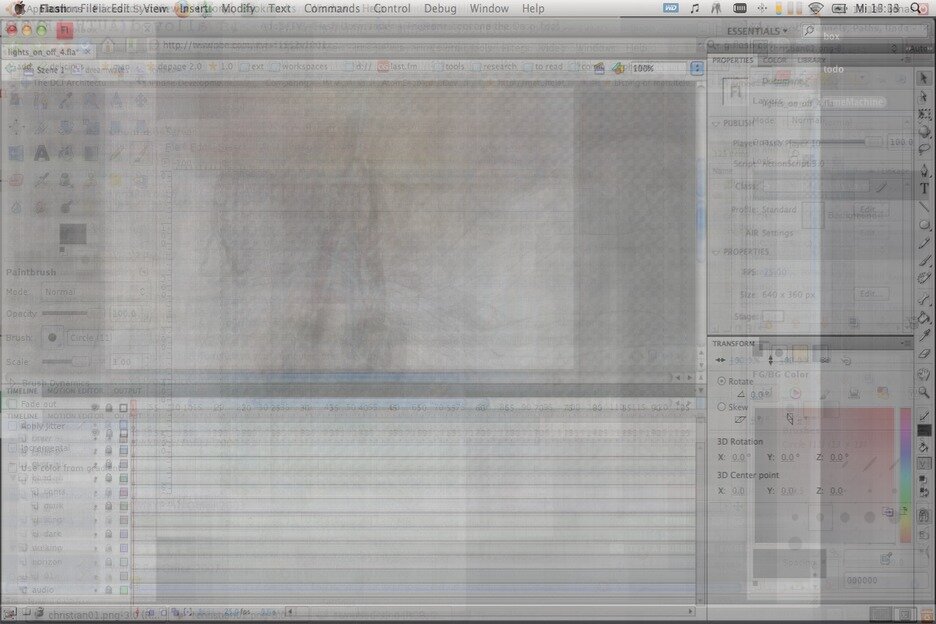This screenshot has height=624, width=936.
Task: Click the timeline lock column header icon
Action: pyautogui.click(x=109, y=408)
